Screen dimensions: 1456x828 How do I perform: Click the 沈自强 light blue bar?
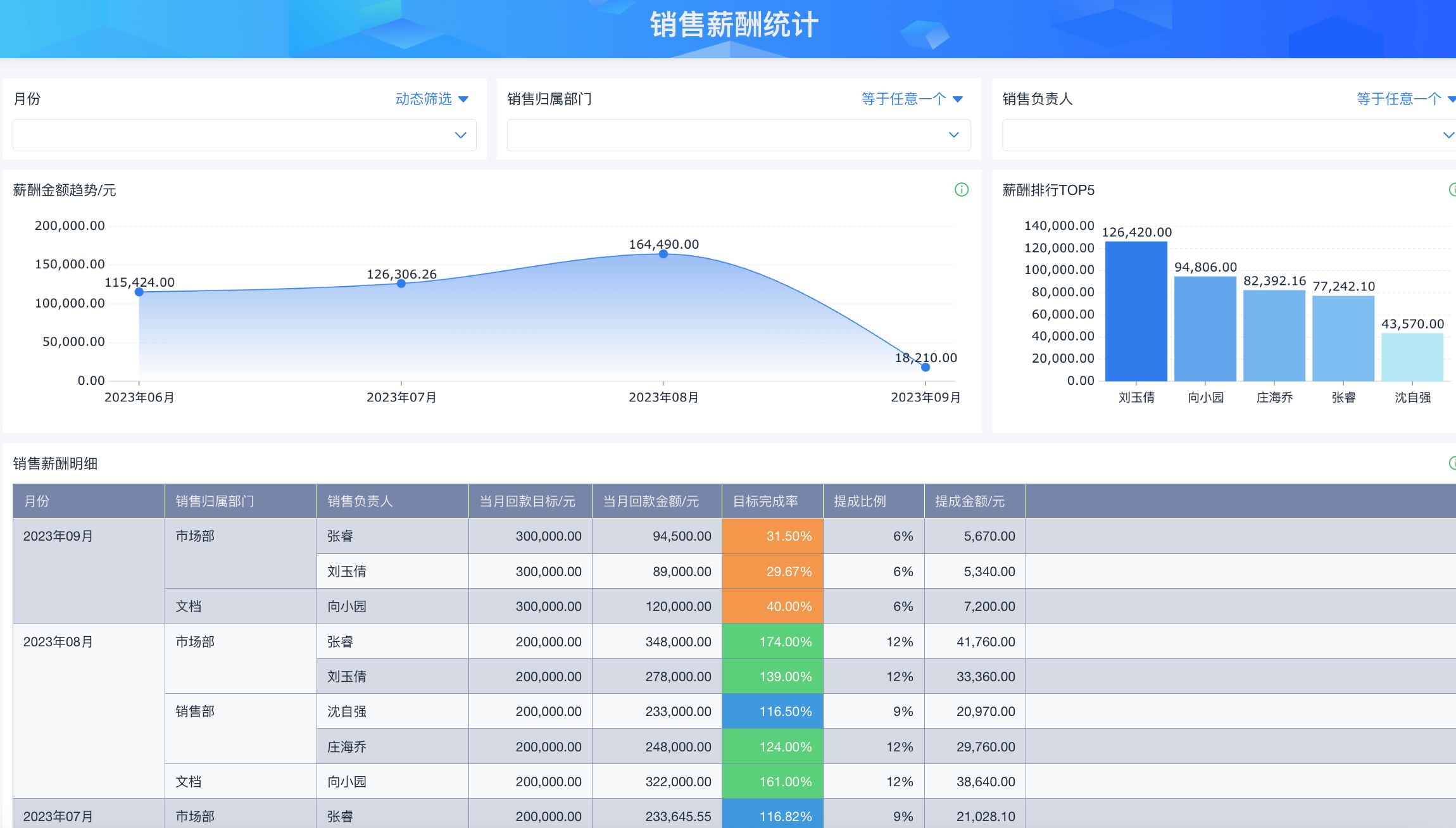pyautogui.click(x=1412, y=357)
